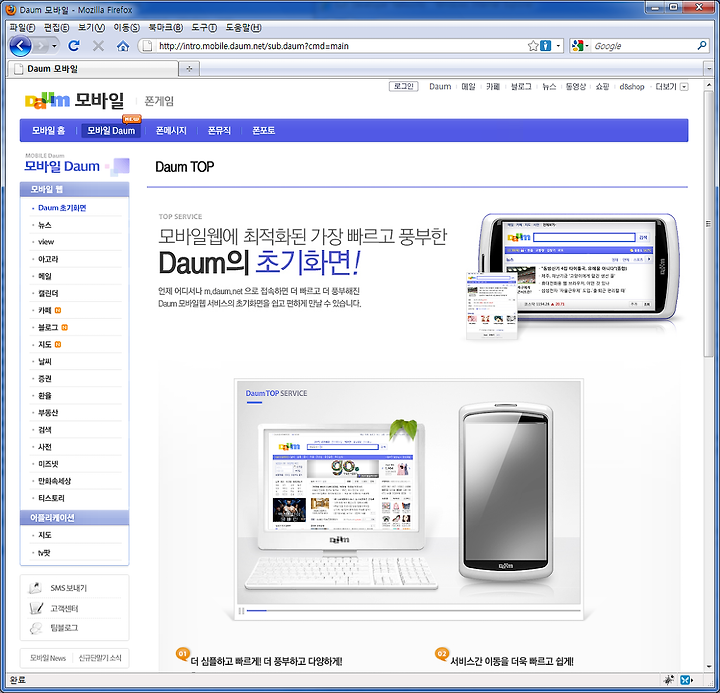Open 폰포토 nav item
This screenshot has height=693, width=720.
click(264, 130)
